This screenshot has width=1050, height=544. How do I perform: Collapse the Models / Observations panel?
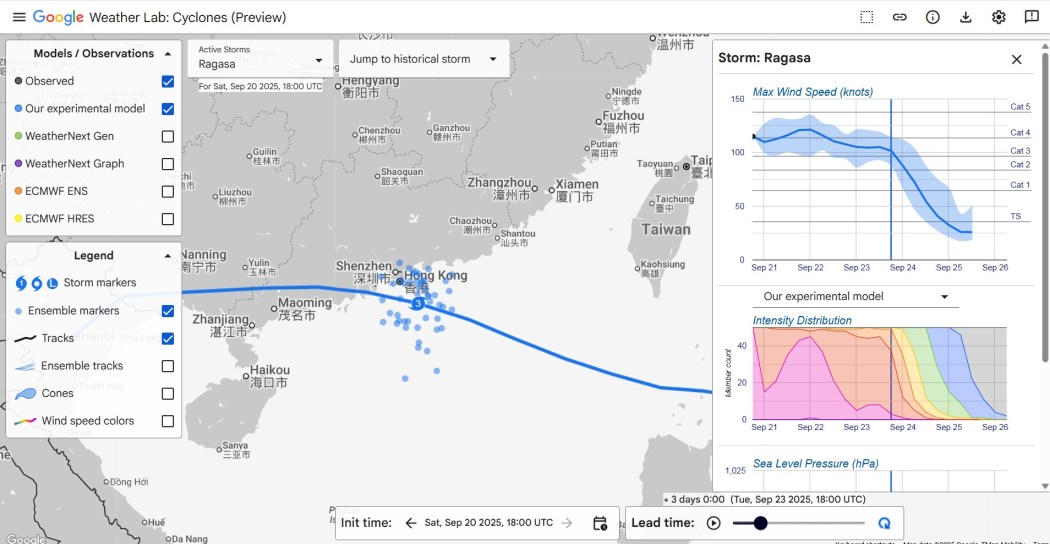coord(168,54)
